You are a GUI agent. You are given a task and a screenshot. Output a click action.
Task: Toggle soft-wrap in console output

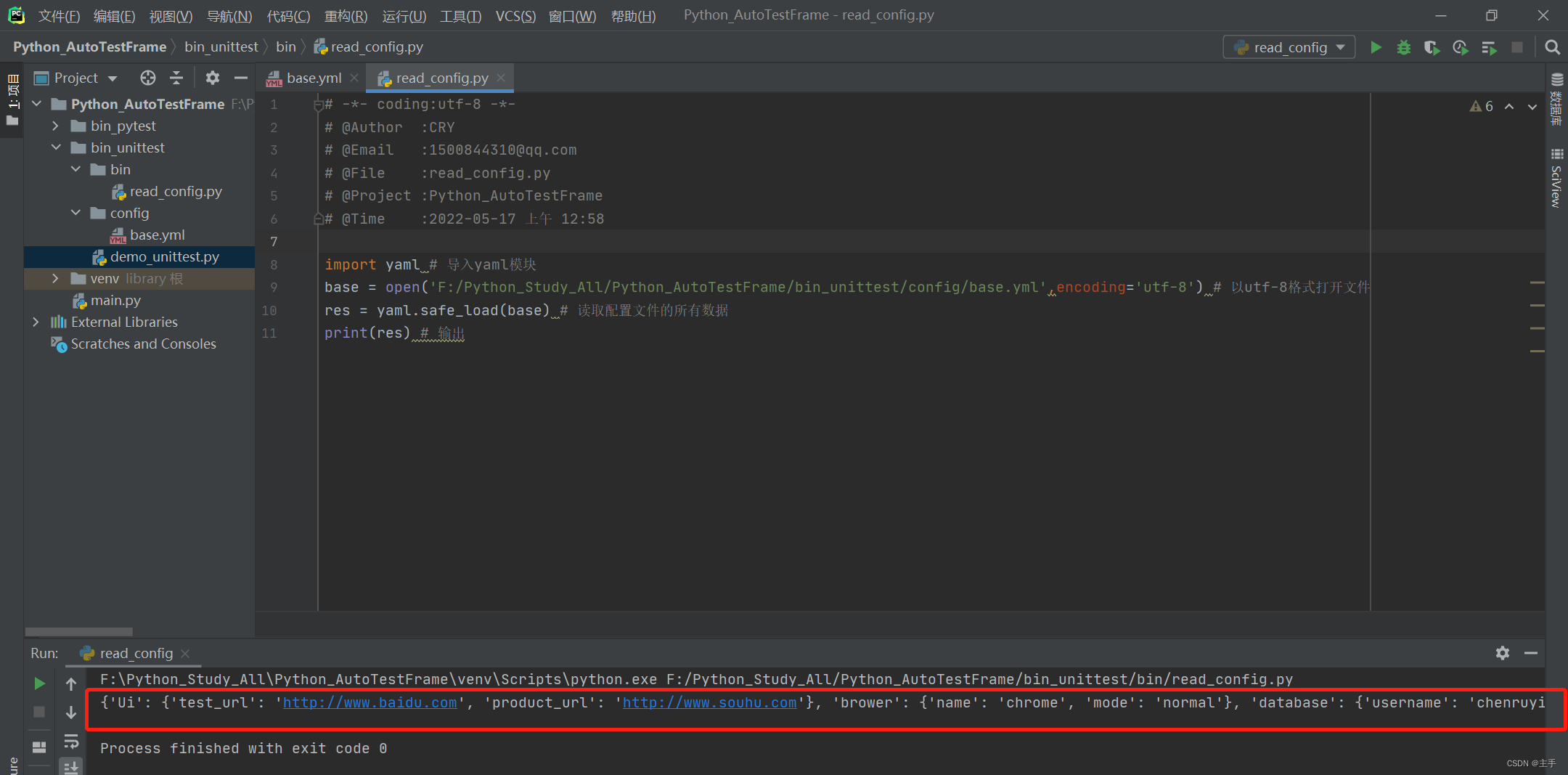click(71, 741)
